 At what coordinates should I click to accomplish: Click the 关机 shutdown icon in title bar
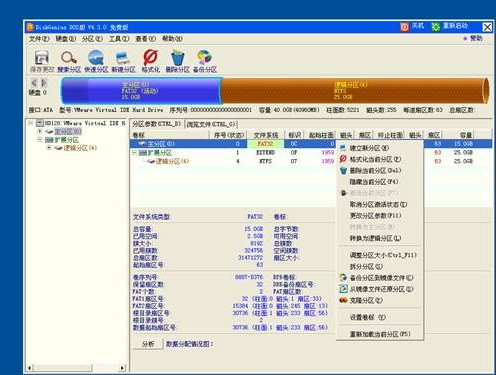pyautogui.click(x=405, y=27)
